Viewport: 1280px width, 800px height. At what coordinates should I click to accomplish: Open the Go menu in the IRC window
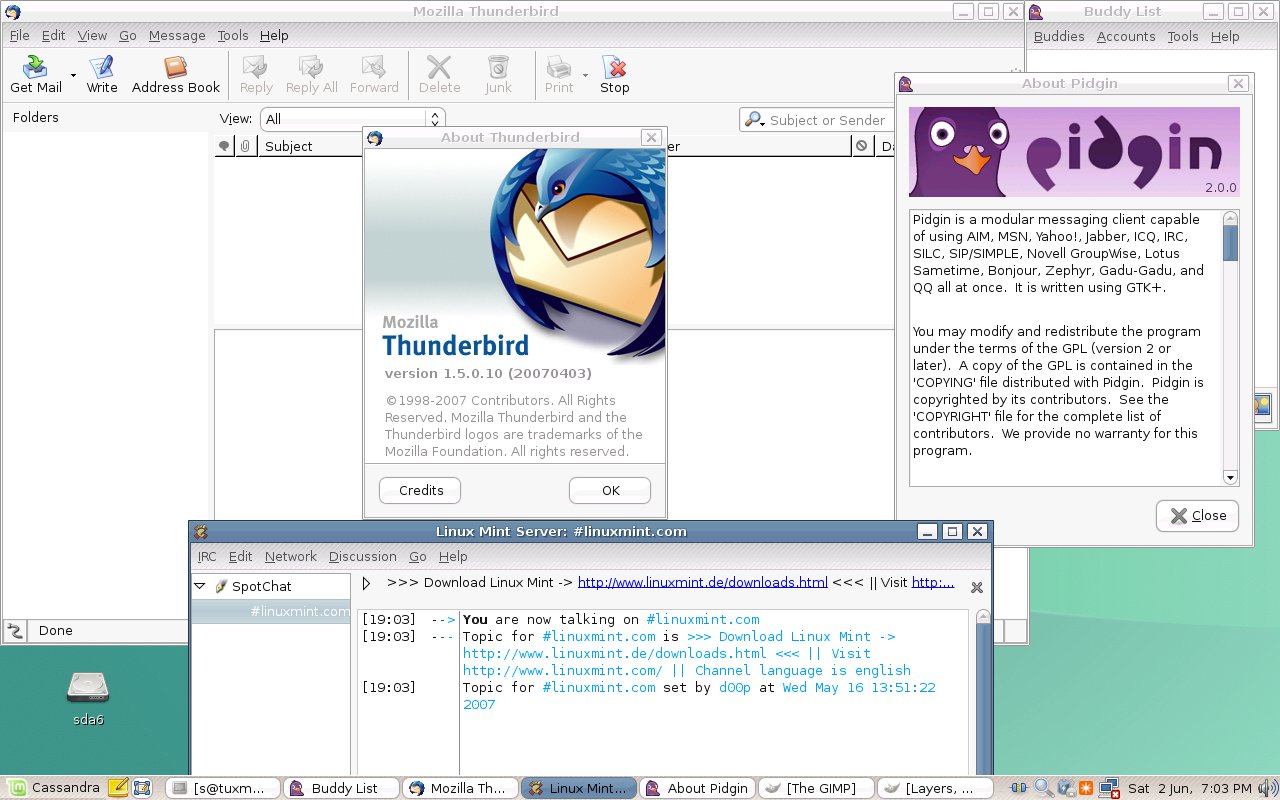tap(418, 556)
